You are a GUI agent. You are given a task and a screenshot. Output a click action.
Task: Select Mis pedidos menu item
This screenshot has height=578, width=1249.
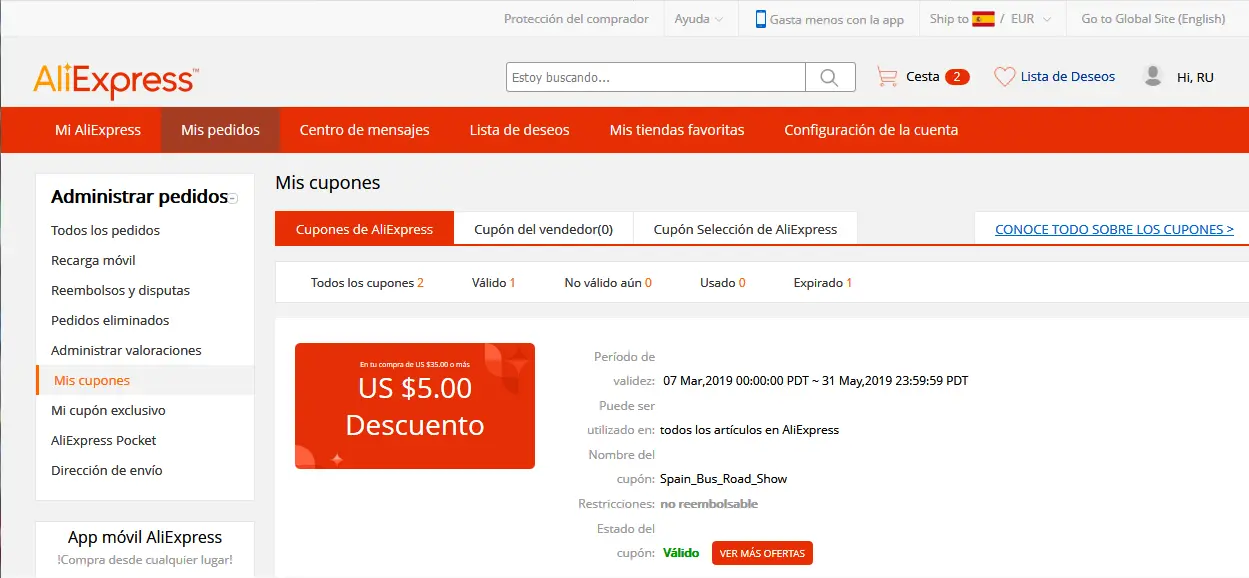tap(220, 130)
